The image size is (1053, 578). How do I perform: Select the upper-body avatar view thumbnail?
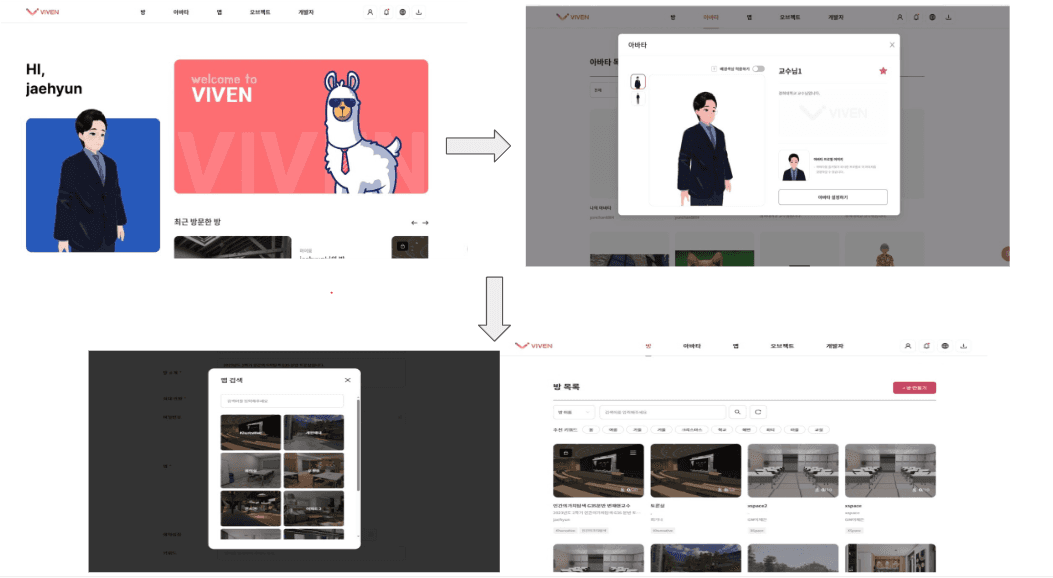(637, 82)
